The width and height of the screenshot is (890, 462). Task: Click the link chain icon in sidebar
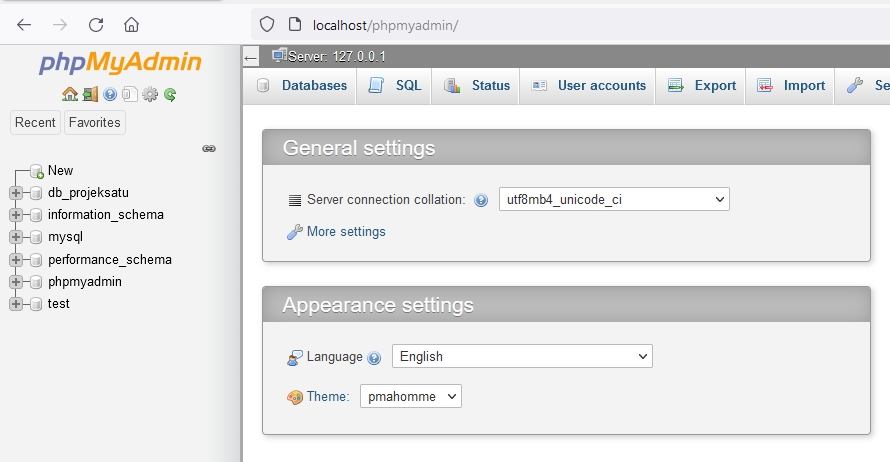[x=209, y=149]
